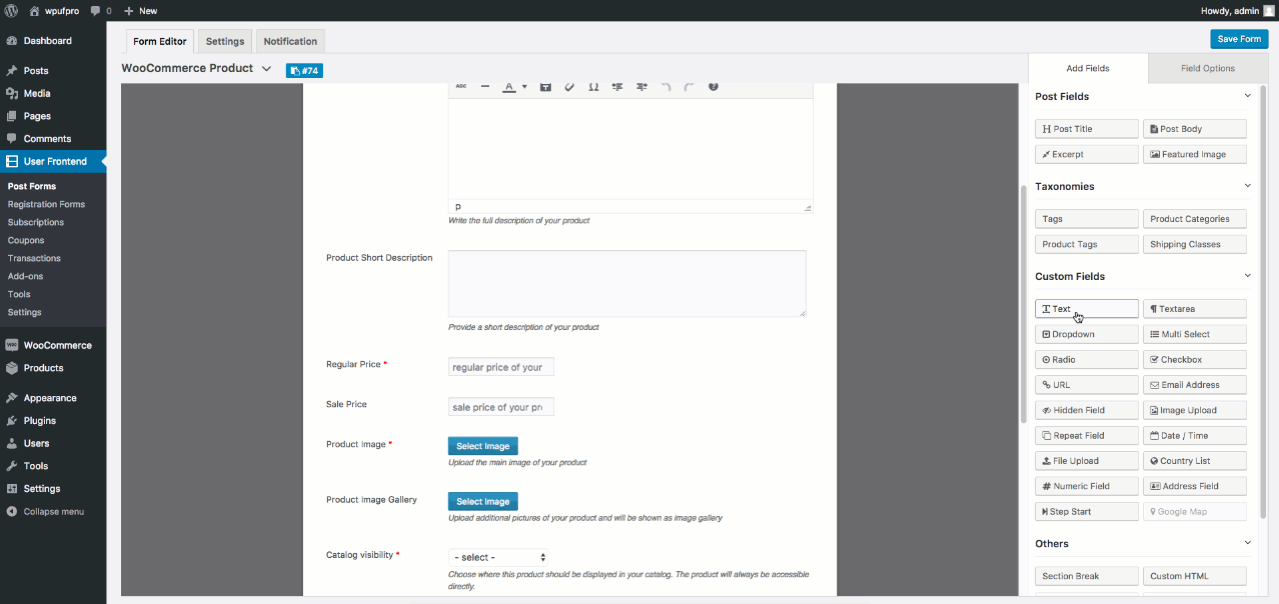1279x604 pixels.
Task: Add a Text custom field
Action: 1087,309
